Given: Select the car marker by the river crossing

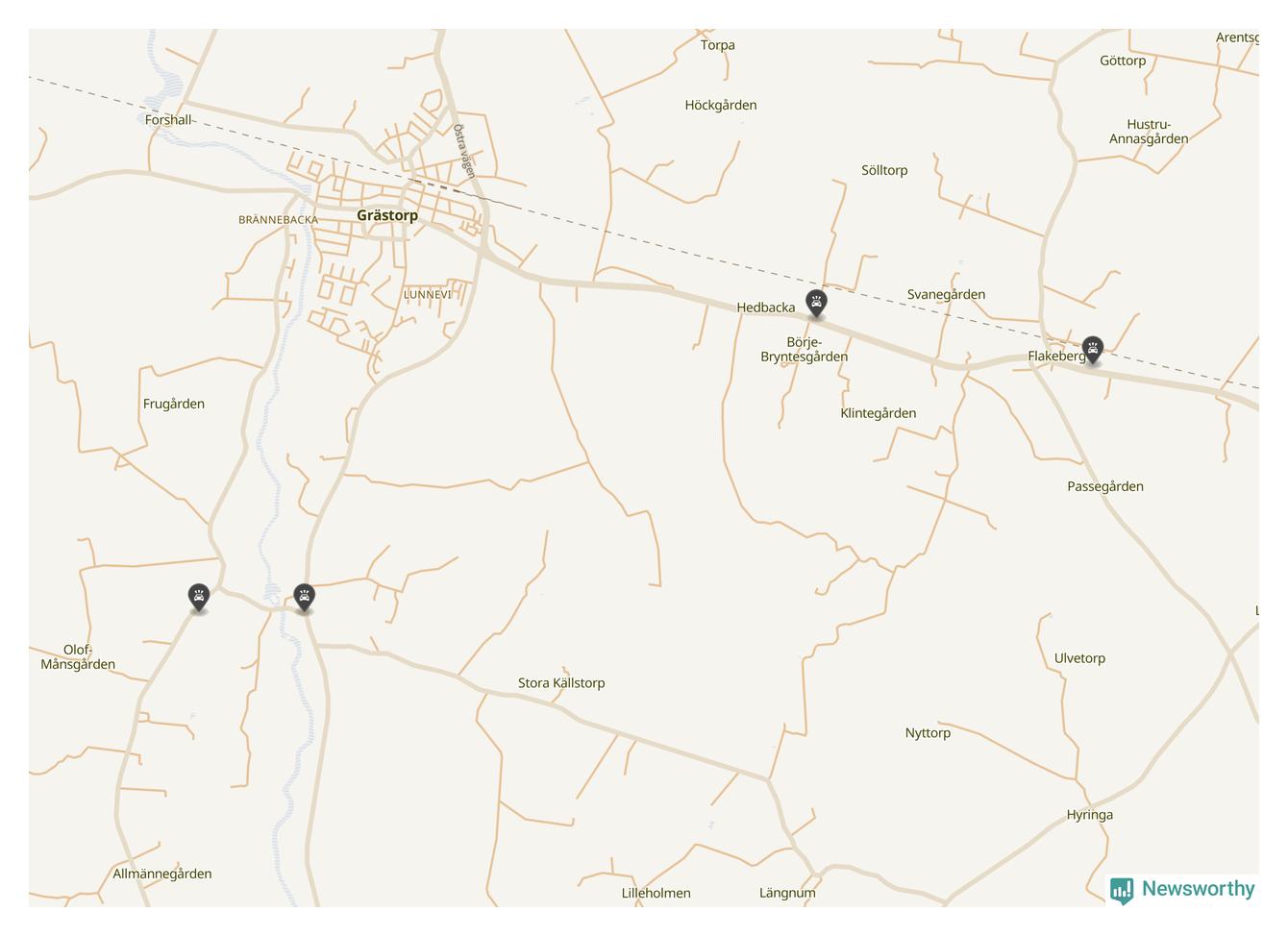Looking at the screenshot, I should coord(304,598).
